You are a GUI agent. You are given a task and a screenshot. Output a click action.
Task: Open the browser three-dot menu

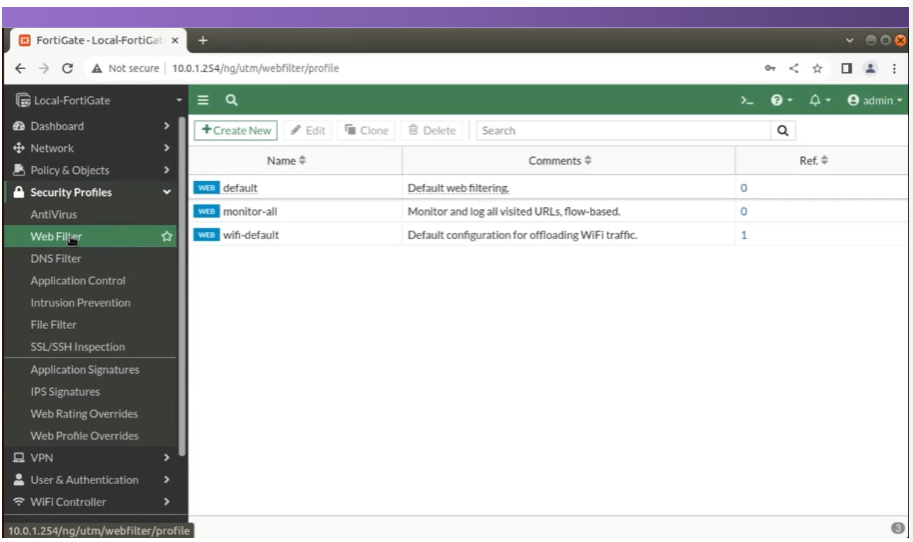click(x=894, y=68)
